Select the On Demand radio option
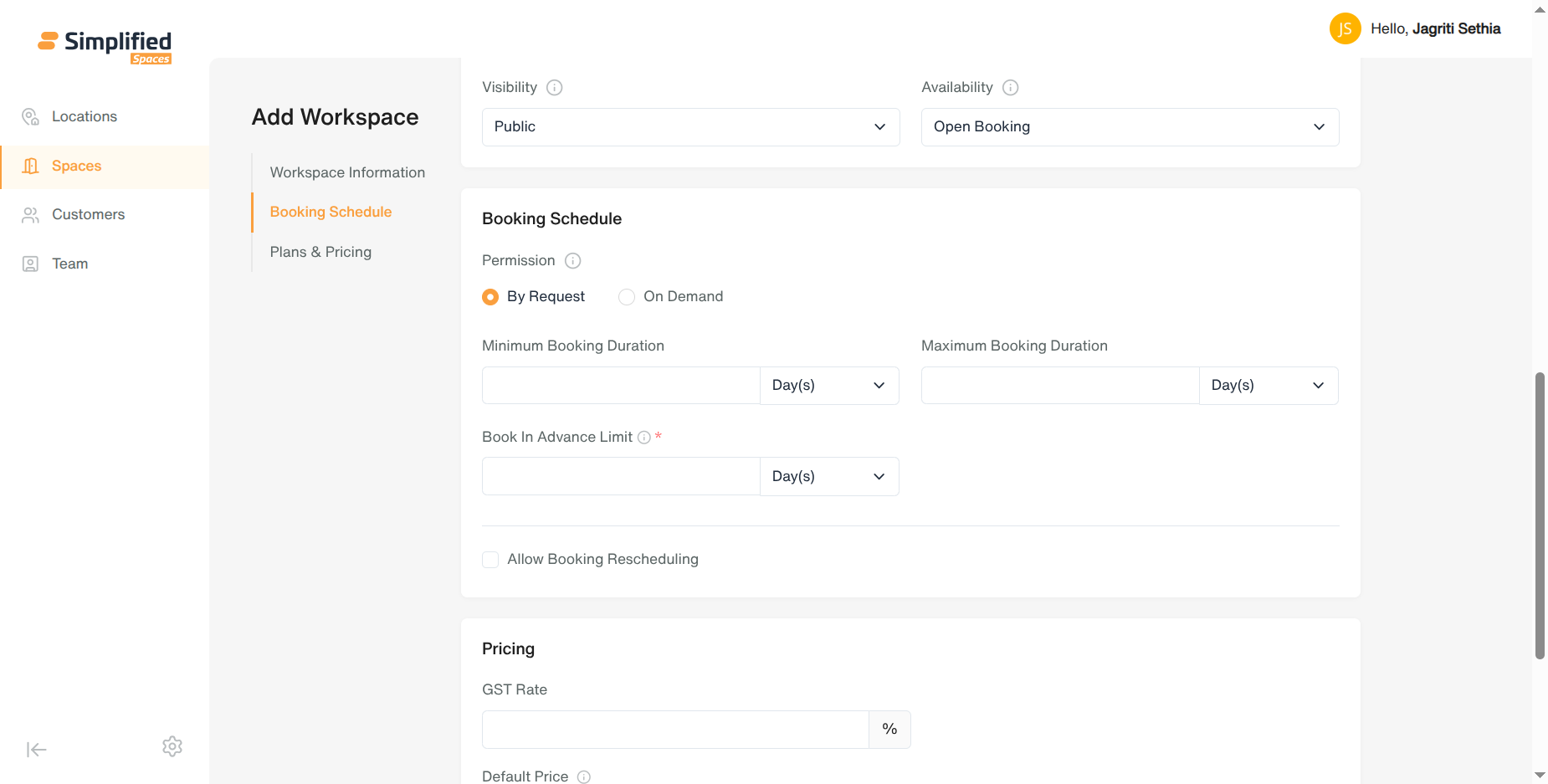The image size is (1548, 784). (x=626, y=297)
